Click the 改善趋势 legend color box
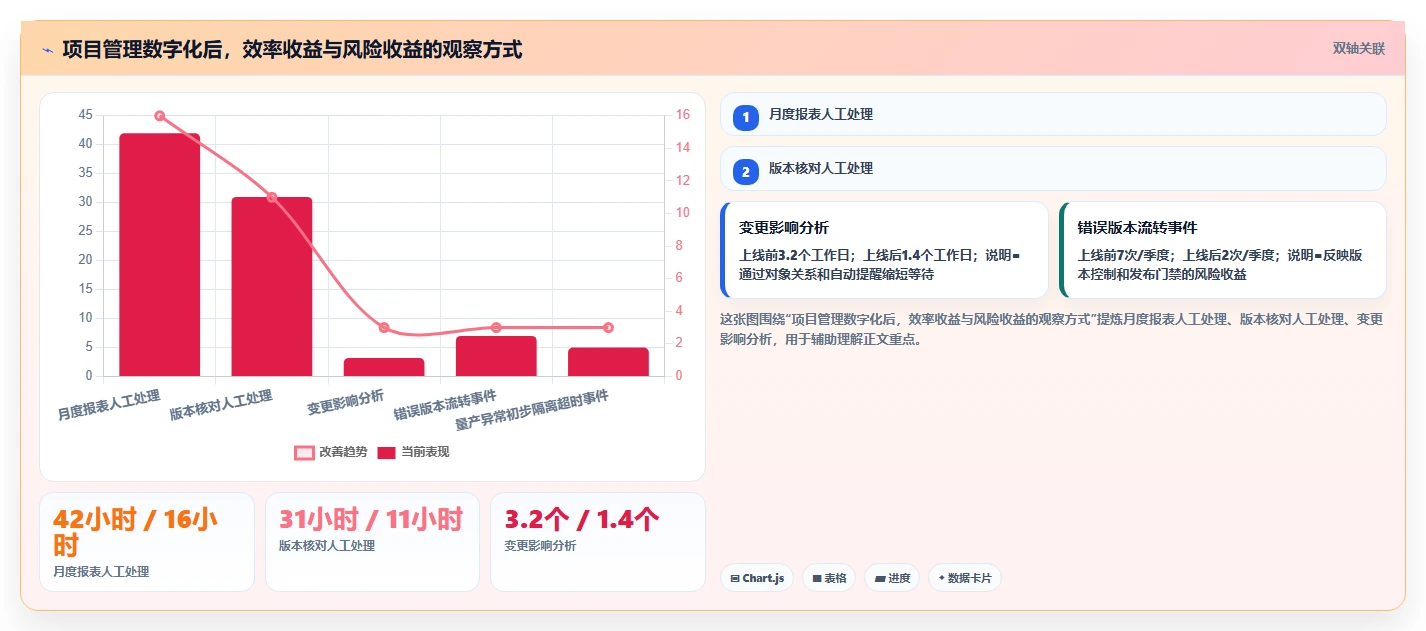This screenshot has height=631, width=1426. coord(304,452)
